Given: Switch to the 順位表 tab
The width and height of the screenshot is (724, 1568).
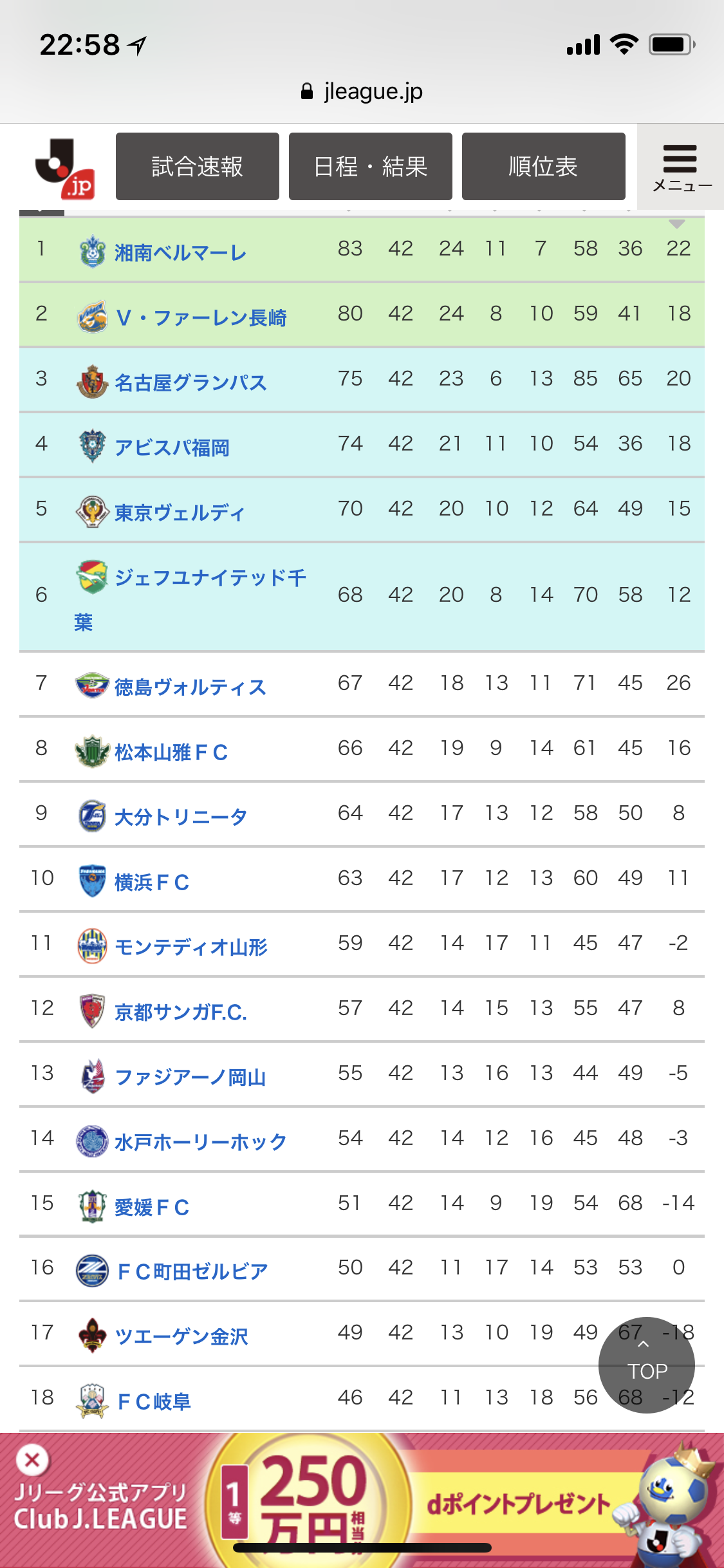Looking at the screenshot, I should (x=544, y=167).
